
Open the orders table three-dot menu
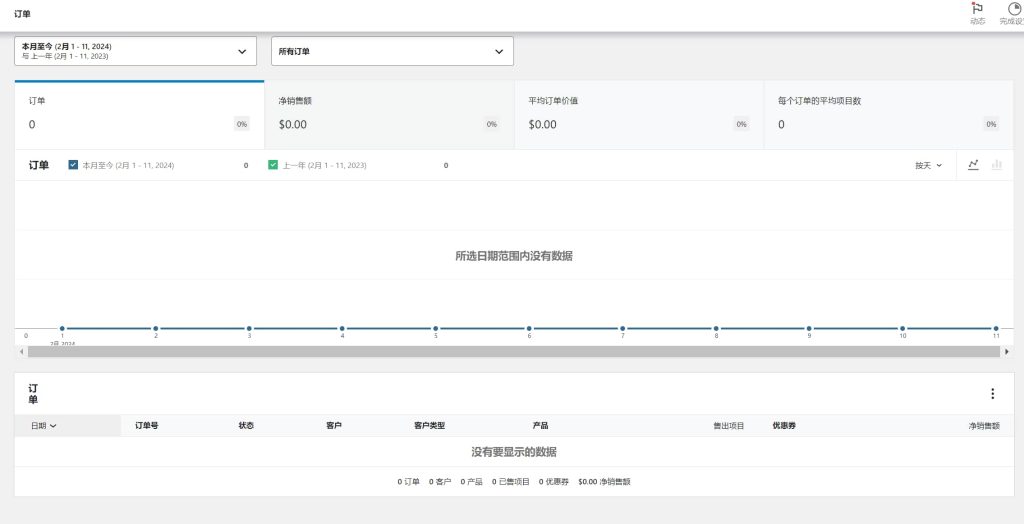coord(992,394)
